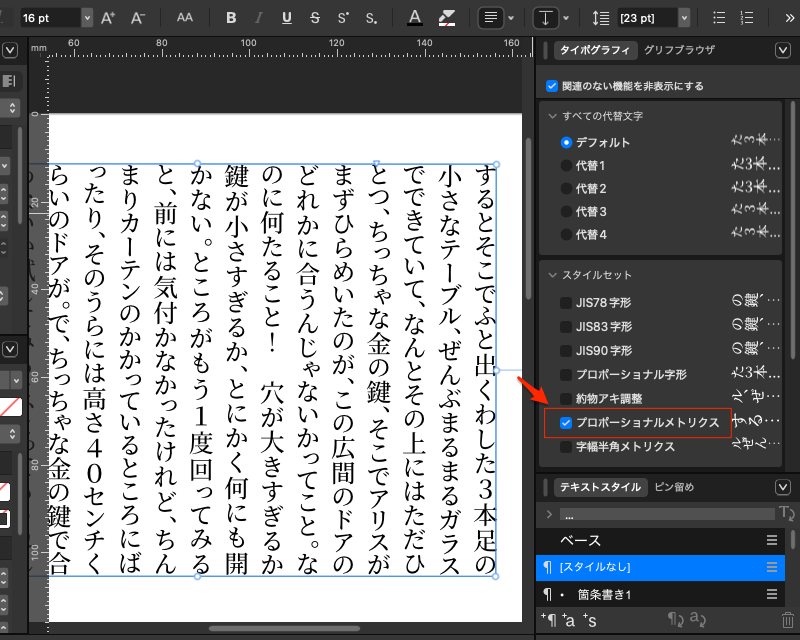Click the bulleted list icon
This screenshot has height=640, width=800.
[x=719, y=18]
